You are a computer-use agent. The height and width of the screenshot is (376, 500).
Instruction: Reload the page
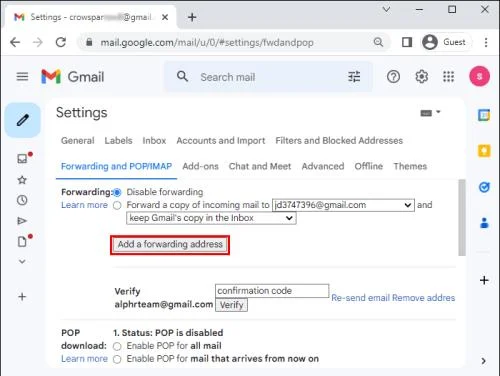point(60,42)
